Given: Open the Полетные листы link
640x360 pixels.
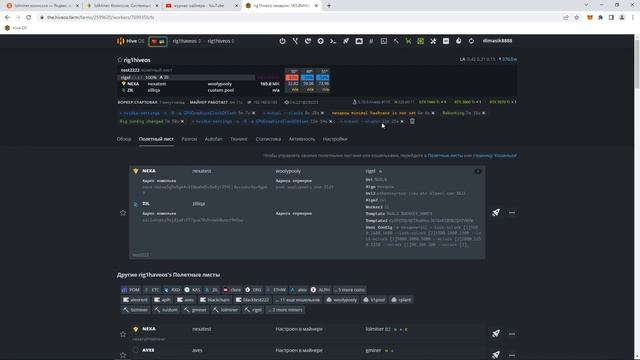Looking at the screenshot, I should click(445, 156).
